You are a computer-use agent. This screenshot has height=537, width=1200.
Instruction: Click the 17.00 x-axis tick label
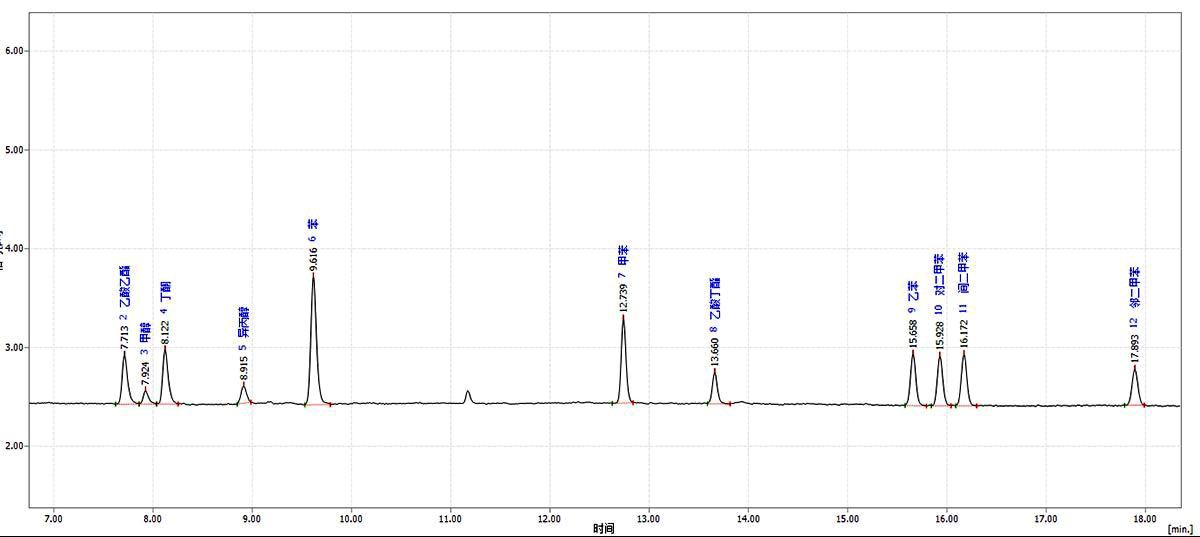tap(1045, 518)
